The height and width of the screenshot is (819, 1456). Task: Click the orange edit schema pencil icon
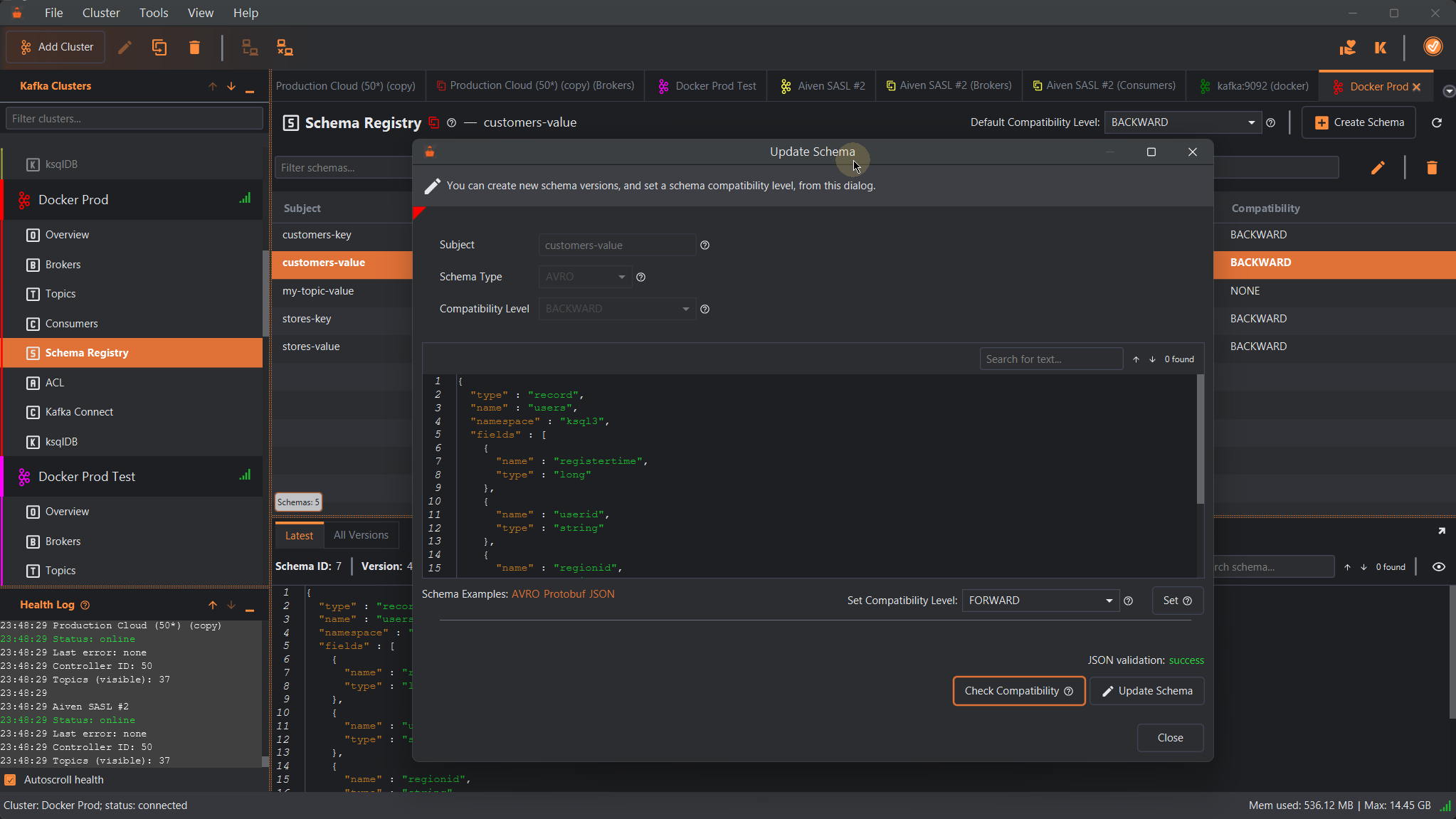click(1378, 168)
